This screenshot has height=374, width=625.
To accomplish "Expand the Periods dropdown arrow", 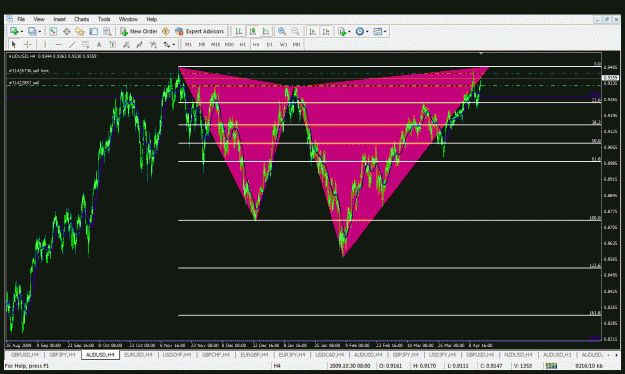I will click(367, 31).
